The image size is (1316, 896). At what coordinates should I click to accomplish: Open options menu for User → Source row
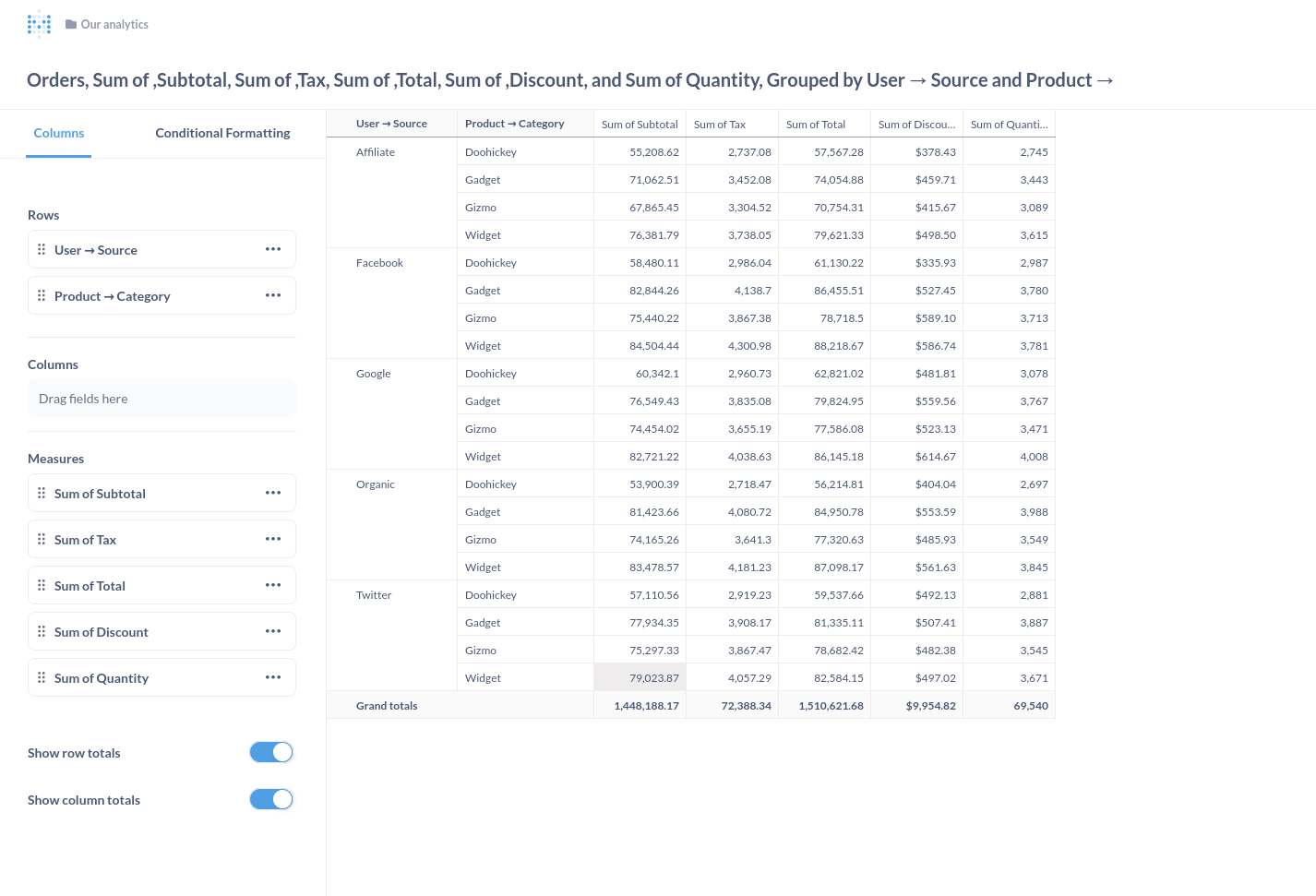tap(273, 249)
